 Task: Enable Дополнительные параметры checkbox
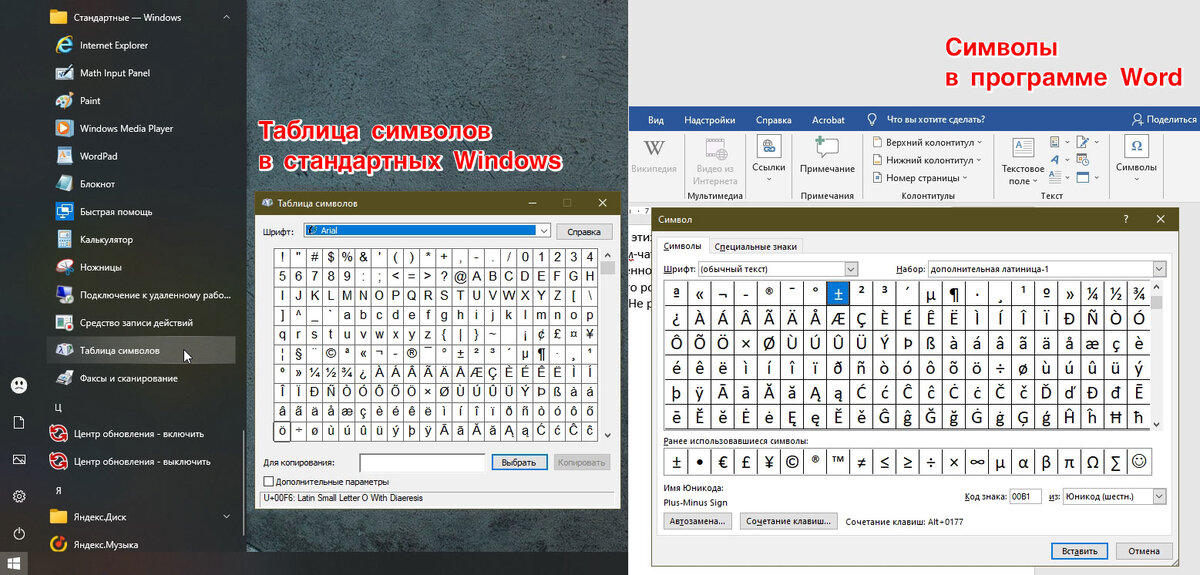click(268, 482)
